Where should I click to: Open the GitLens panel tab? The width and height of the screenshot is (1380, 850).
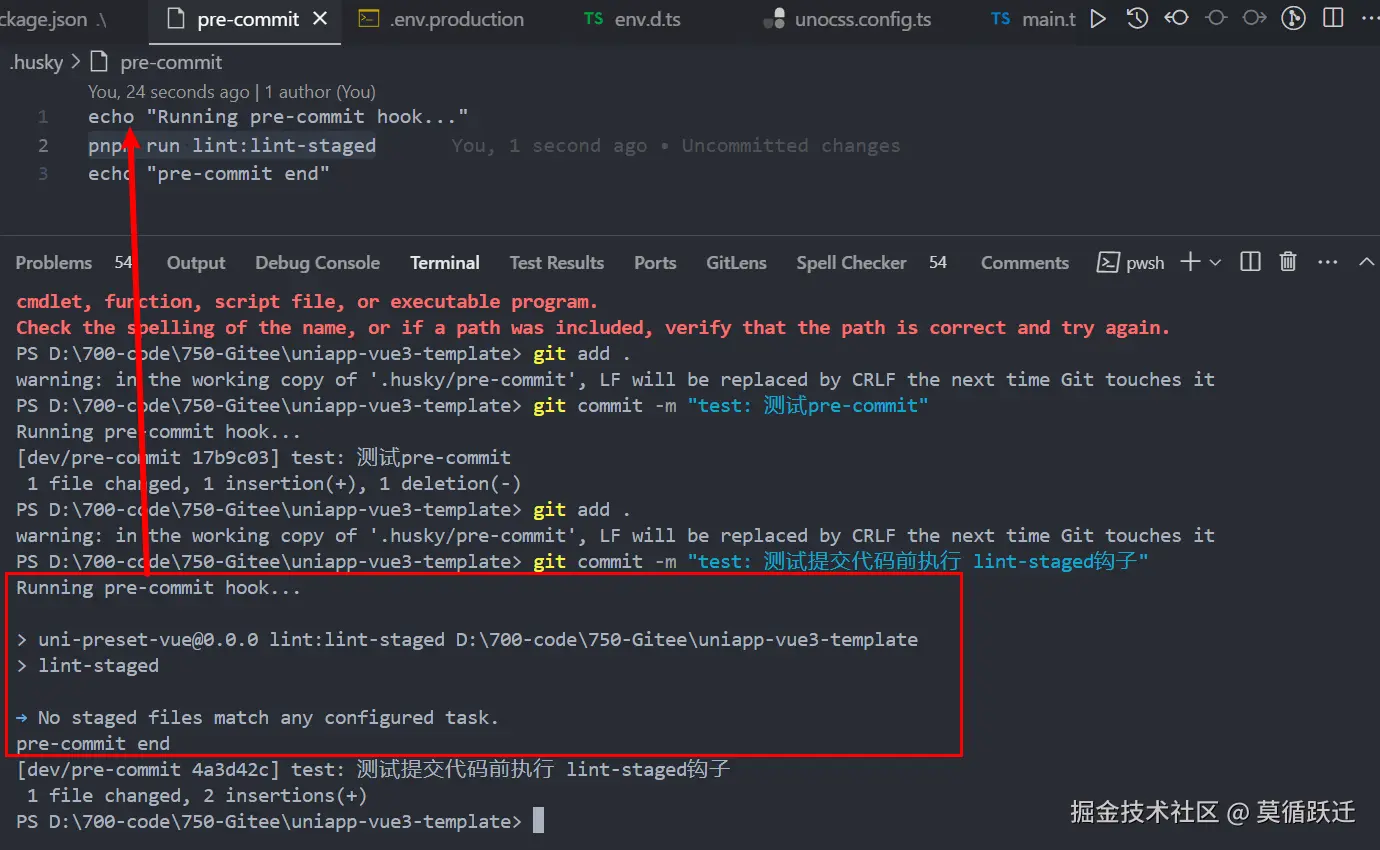point(736,263)
